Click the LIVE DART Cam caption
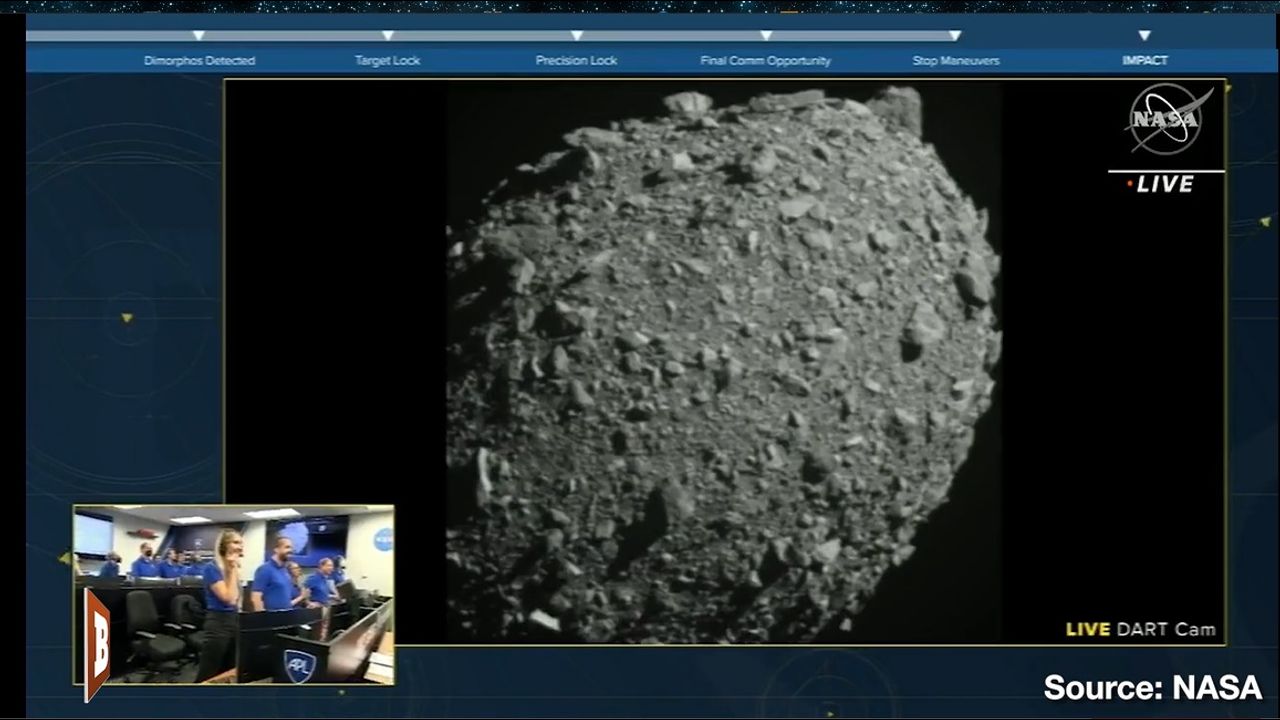 pyautogui.click(x=1140, y=629)
